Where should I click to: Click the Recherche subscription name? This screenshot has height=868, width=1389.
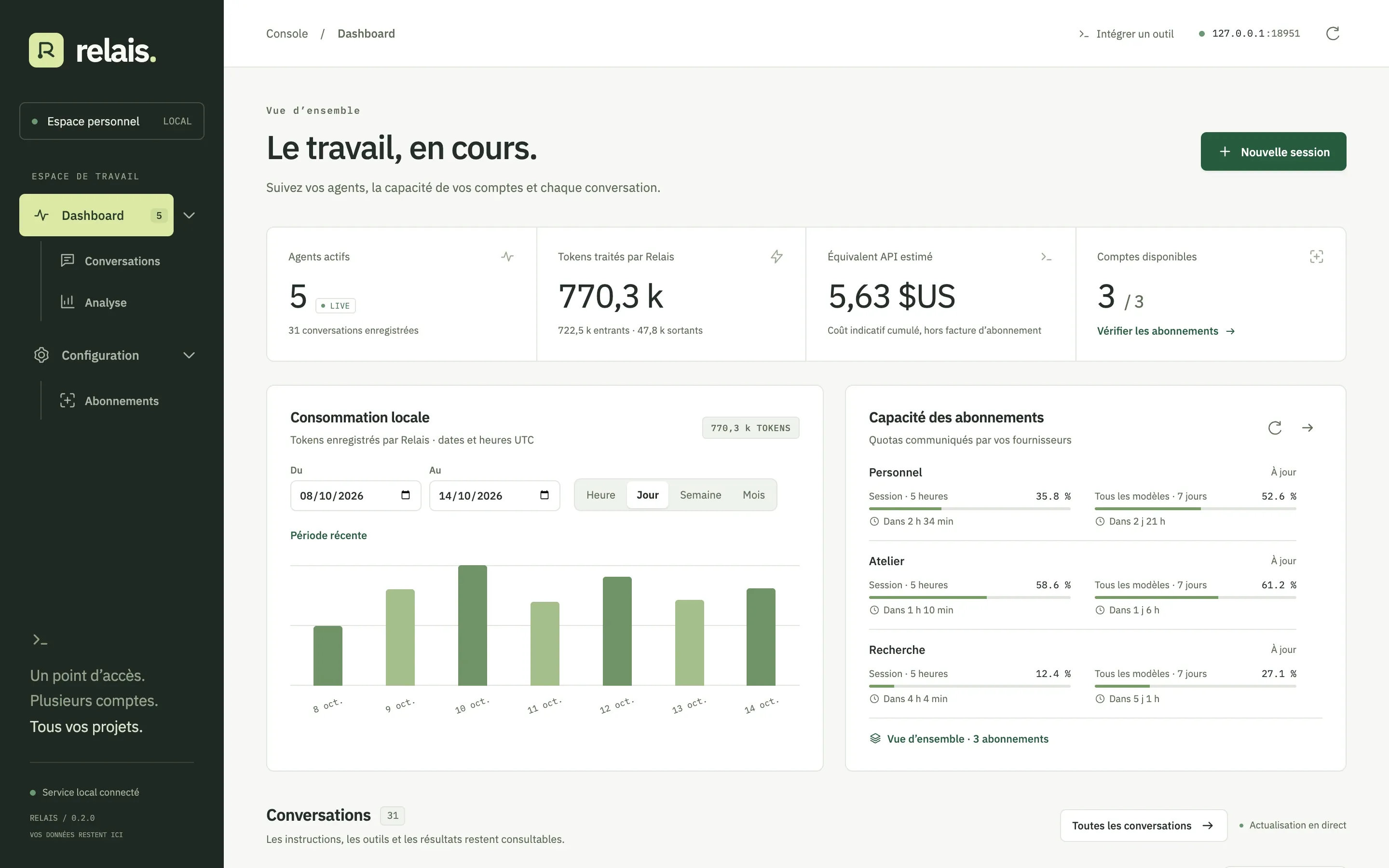click(897, 650)
